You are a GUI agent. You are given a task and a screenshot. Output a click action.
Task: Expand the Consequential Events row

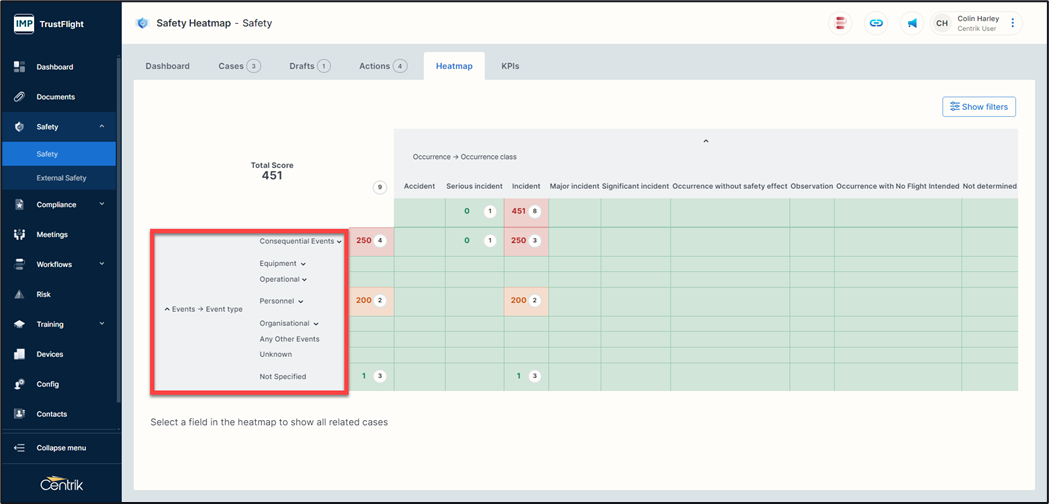pos(339,242)
